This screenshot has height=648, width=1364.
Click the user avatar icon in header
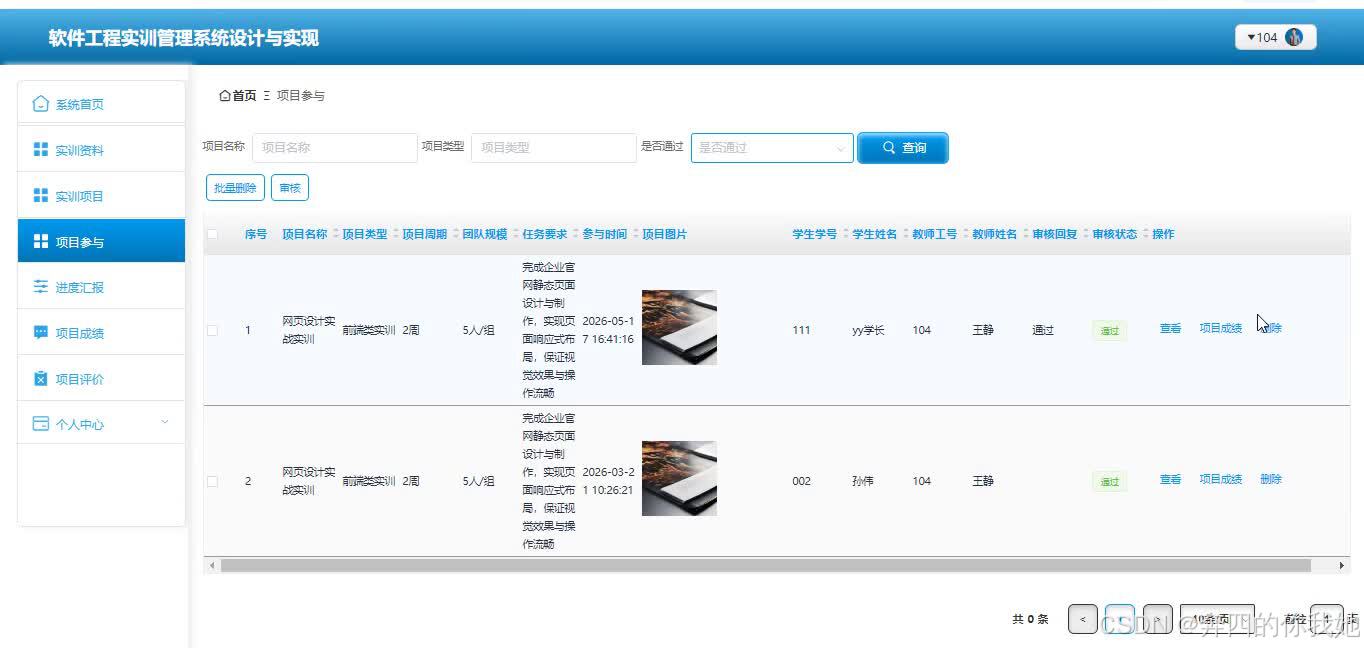[x=1294, y=38]
